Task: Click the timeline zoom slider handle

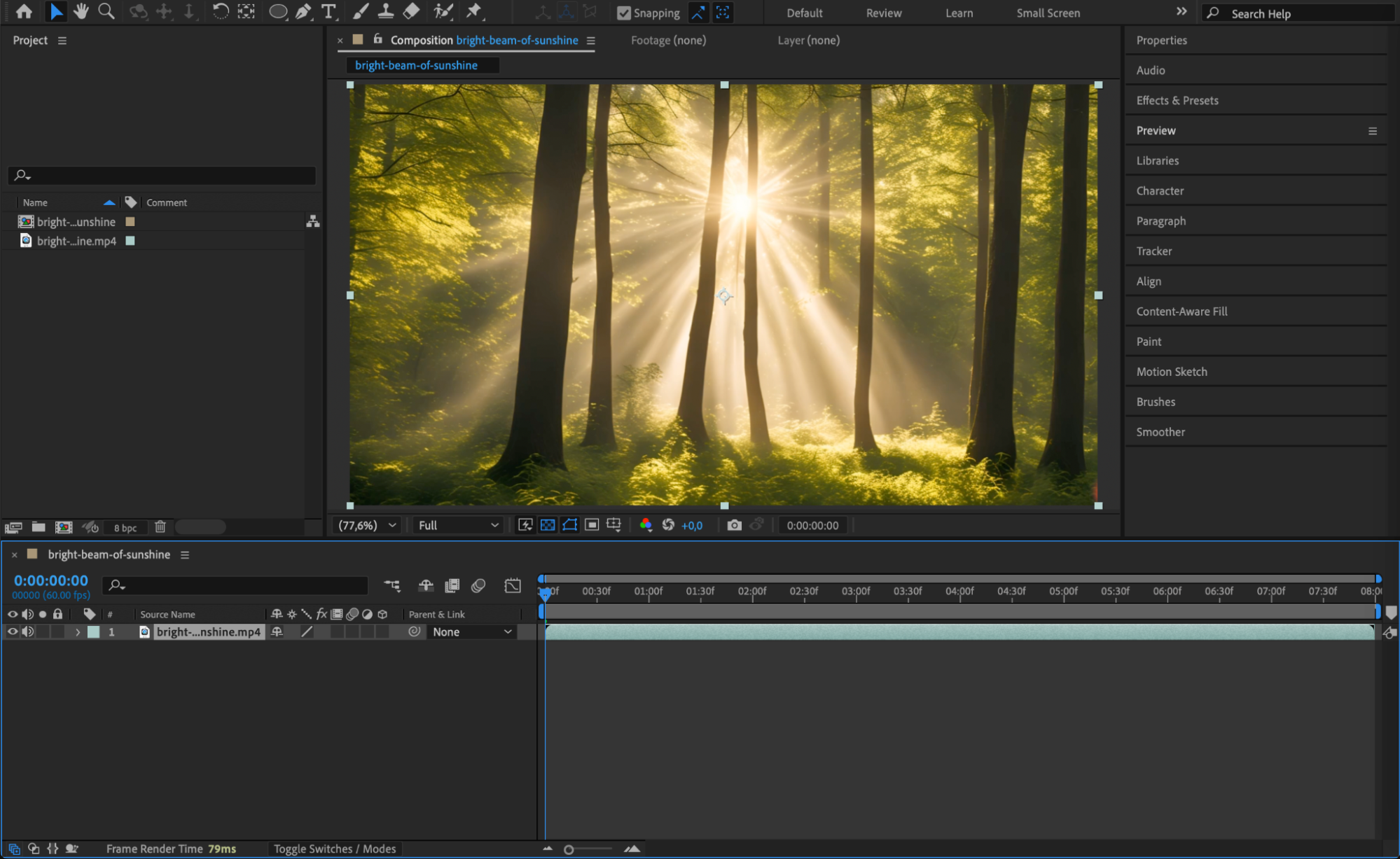Action: click(x=569, y=849)
